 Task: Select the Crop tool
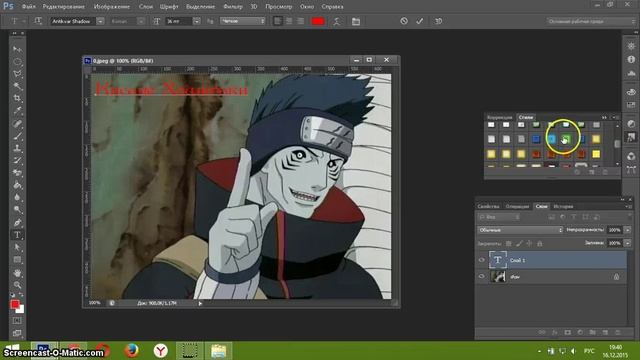[x=17, y=98]
